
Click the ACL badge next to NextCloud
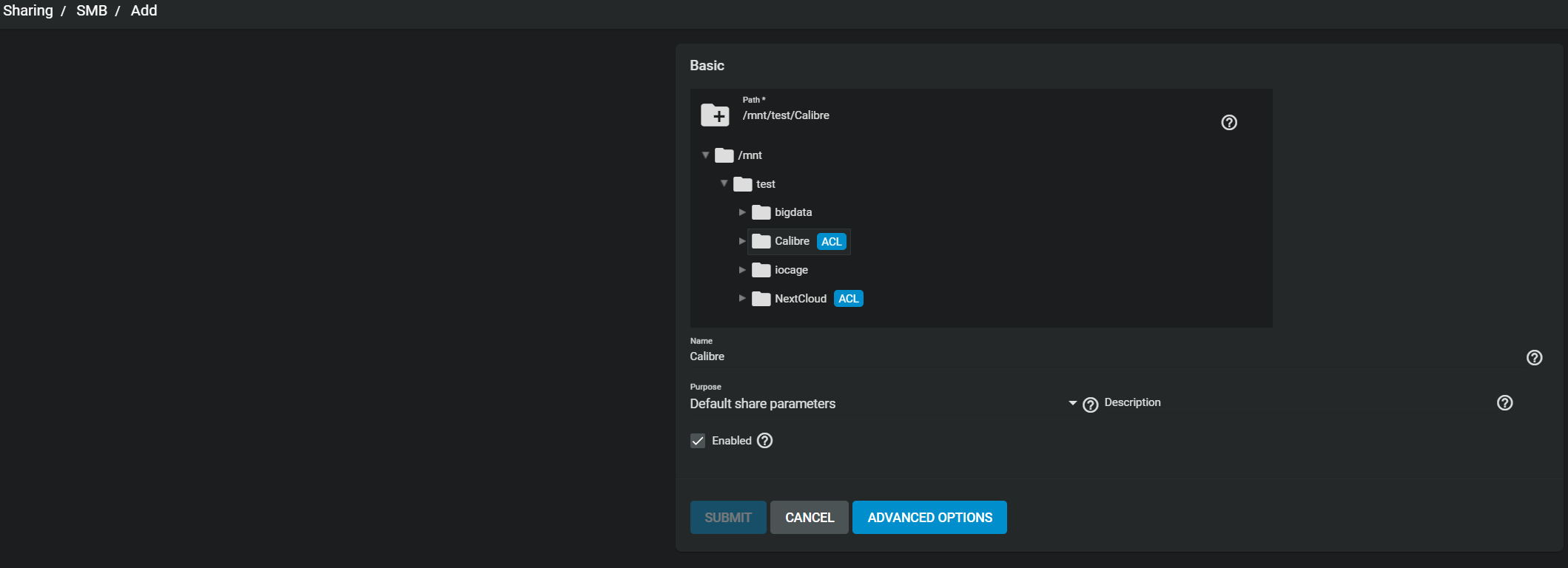[849, 299]
